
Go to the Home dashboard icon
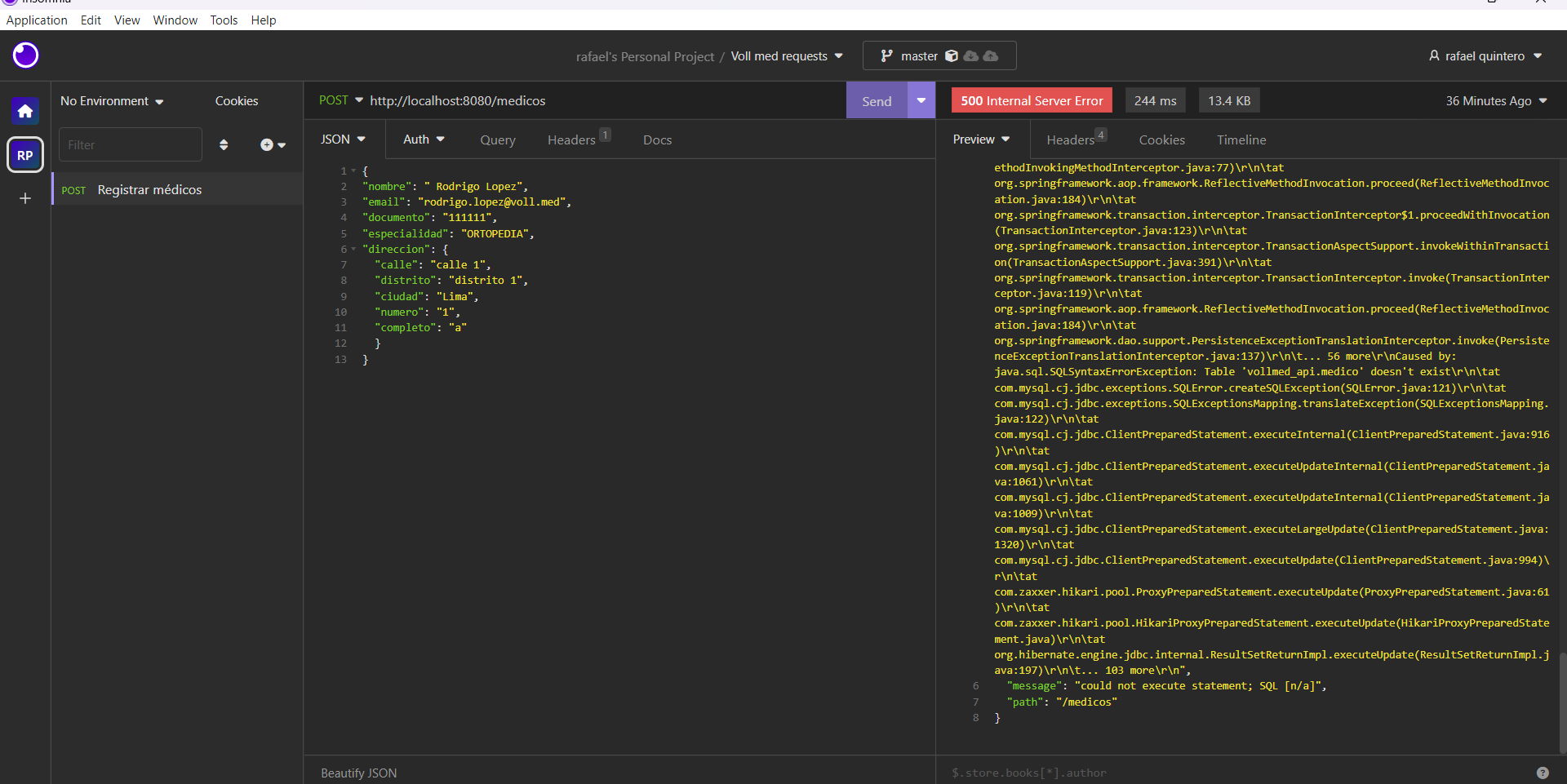(25, 111)
